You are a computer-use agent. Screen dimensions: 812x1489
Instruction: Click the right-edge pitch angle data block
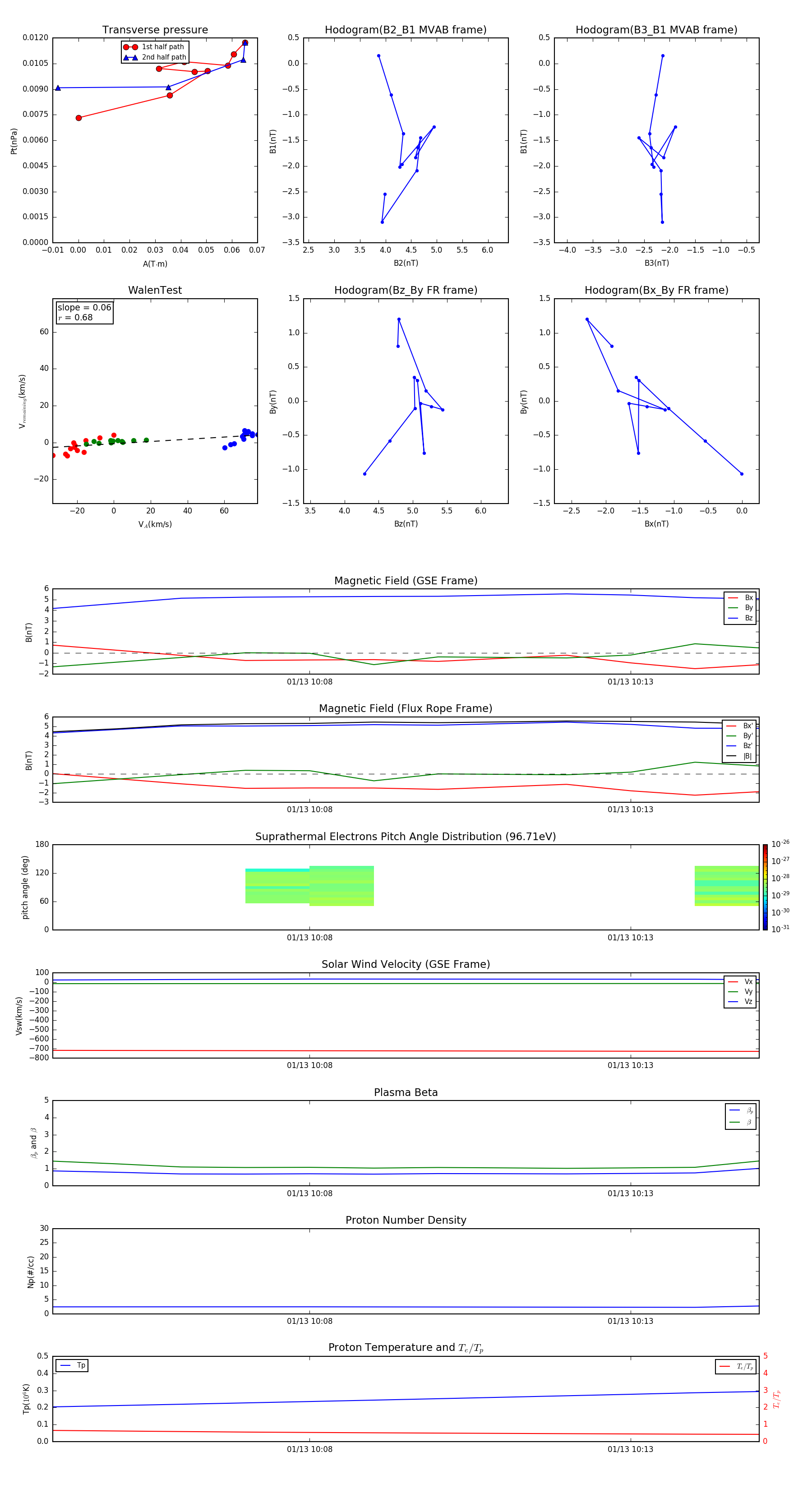pos(726,886)
